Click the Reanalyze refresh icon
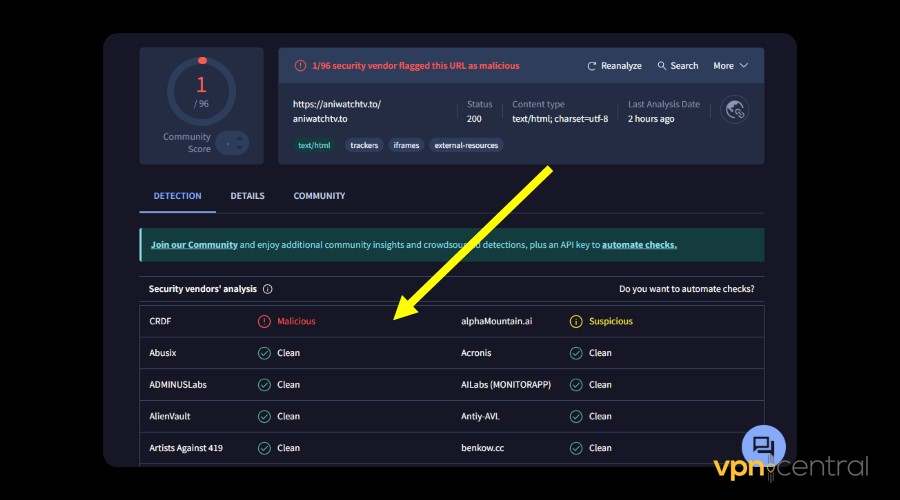Image resolution: width=900 pixels, height=500 pixels. pyautogui.click(x=591, y=66)
